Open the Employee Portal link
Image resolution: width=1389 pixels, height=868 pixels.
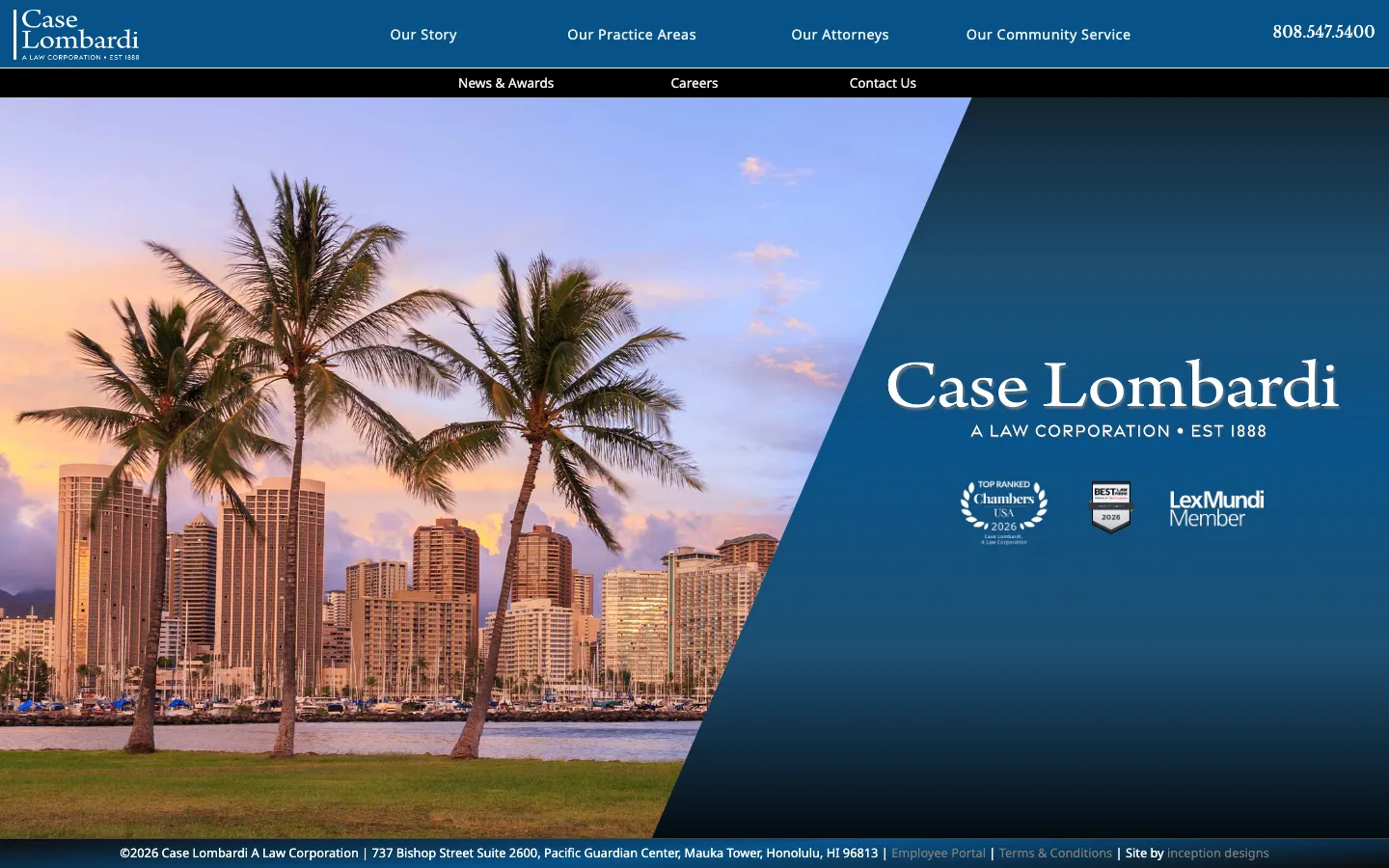coord(939,854)
